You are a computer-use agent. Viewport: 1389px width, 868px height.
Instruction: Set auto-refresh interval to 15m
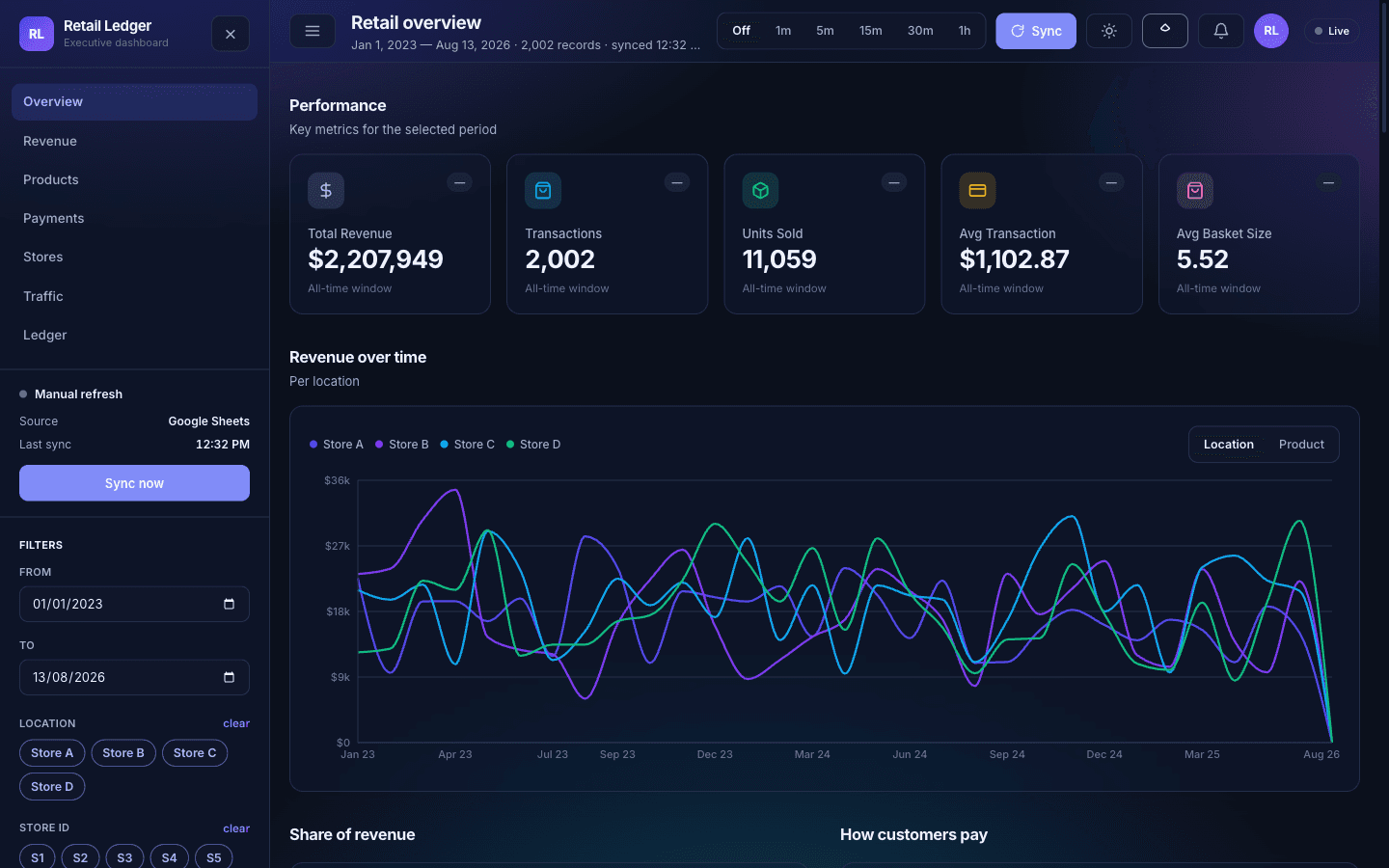(871, 31)
